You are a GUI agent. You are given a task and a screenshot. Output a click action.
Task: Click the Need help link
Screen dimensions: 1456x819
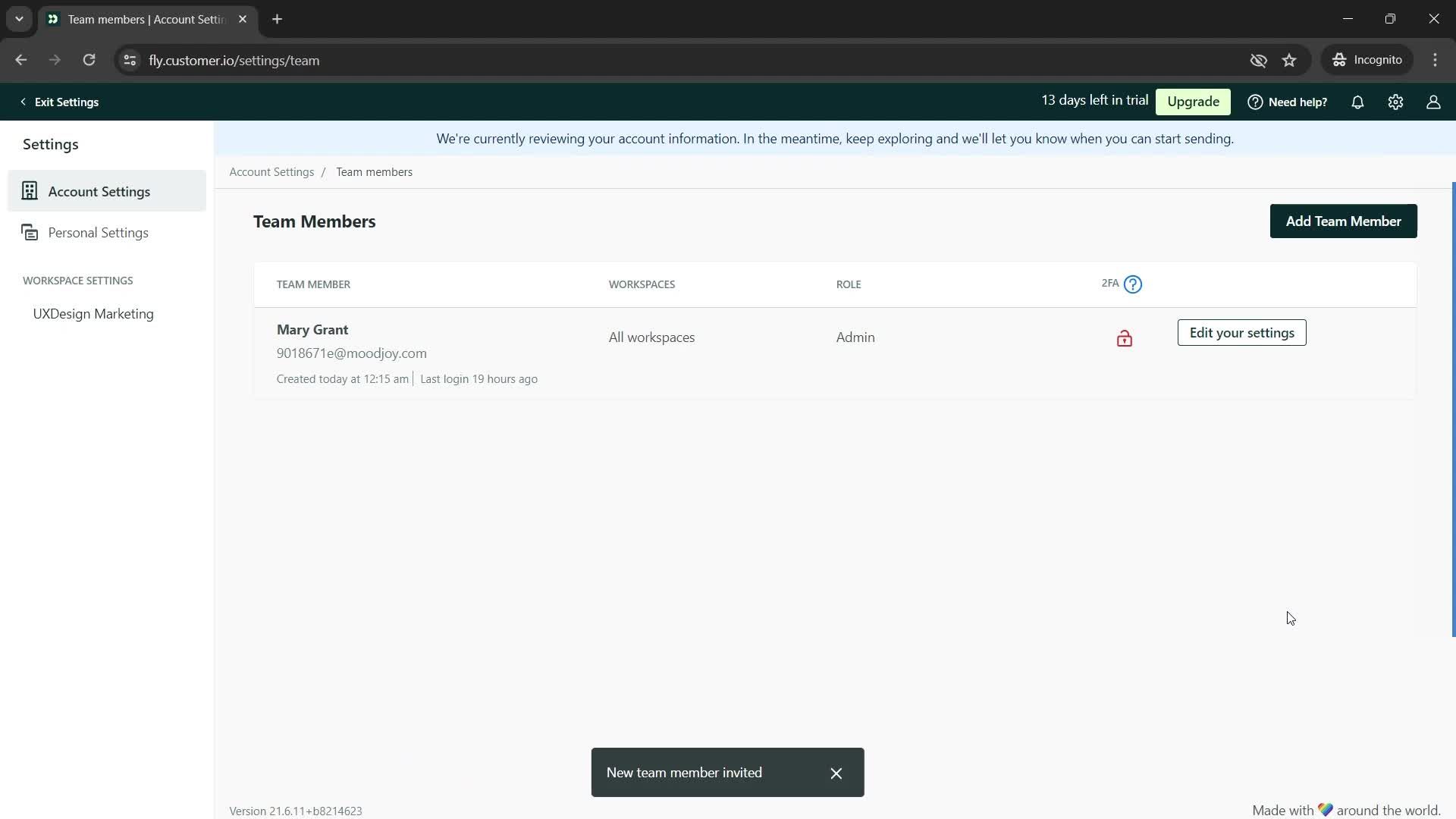click(x=1289, y=101)
